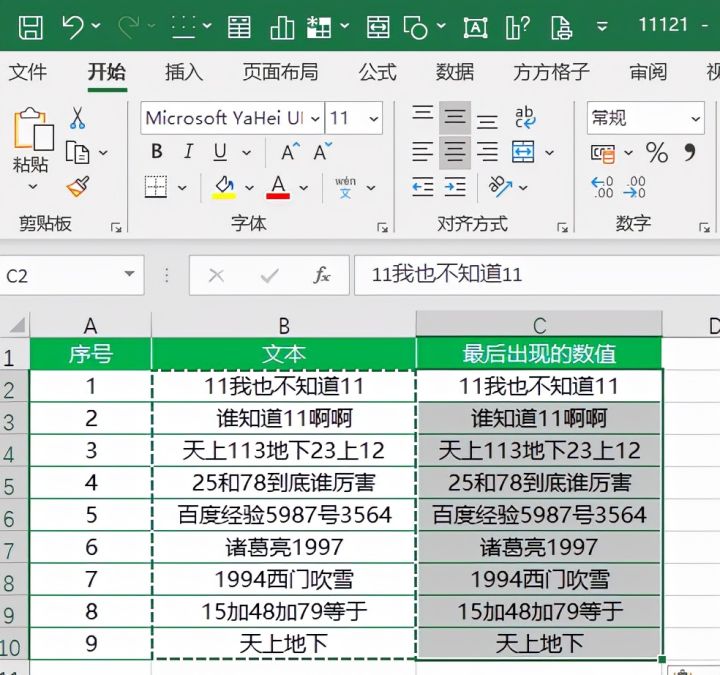
Task: Click the insert function fx icon
Action: point(322,276)
